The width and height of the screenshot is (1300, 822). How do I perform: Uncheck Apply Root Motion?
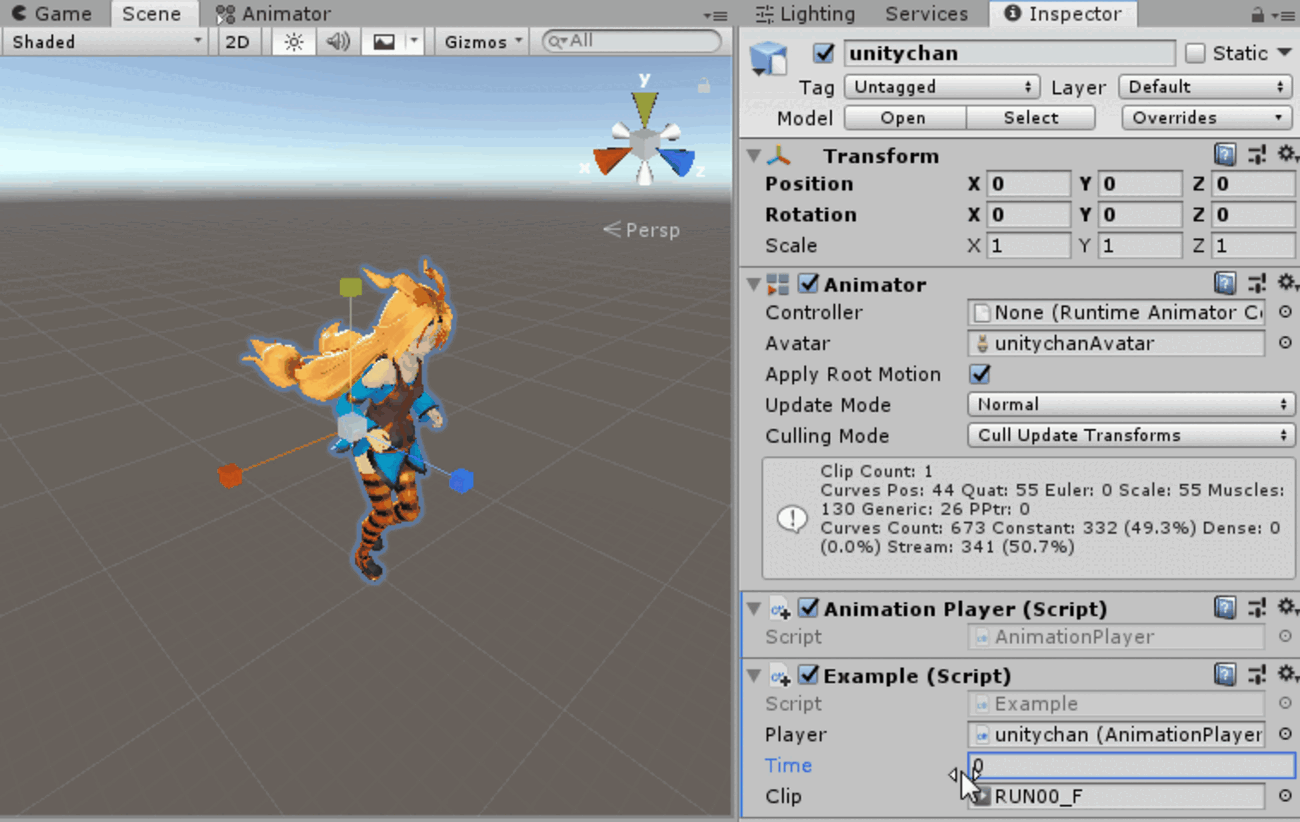980,374
